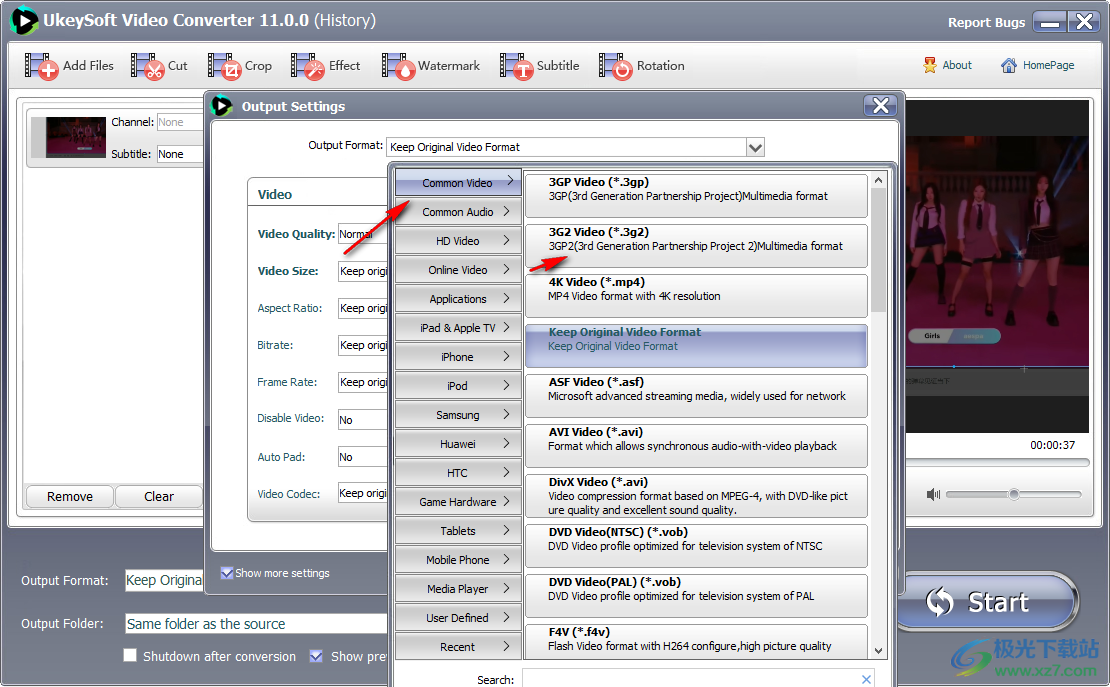Select the User Defined category
Screen dimensions: 1110x687
click(458, 618)
